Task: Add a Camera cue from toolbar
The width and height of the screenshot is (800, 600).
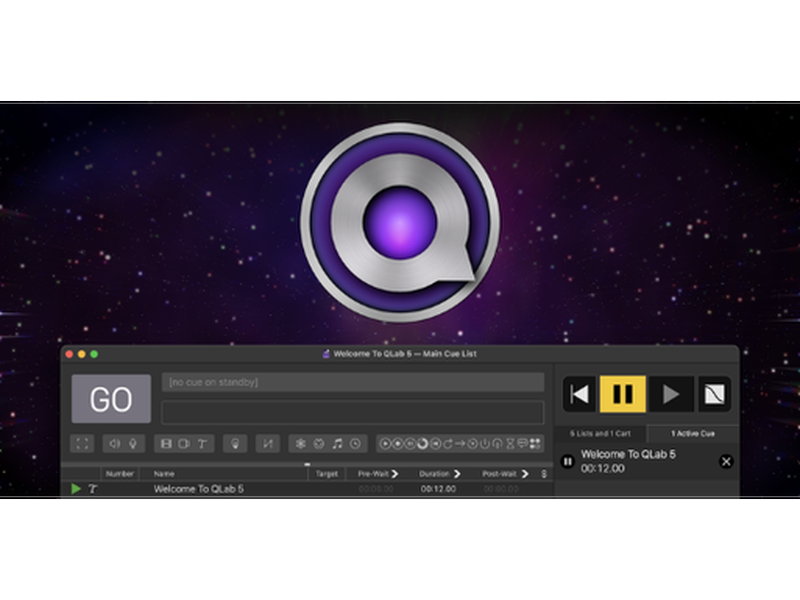Action: [x=184, y=444]
